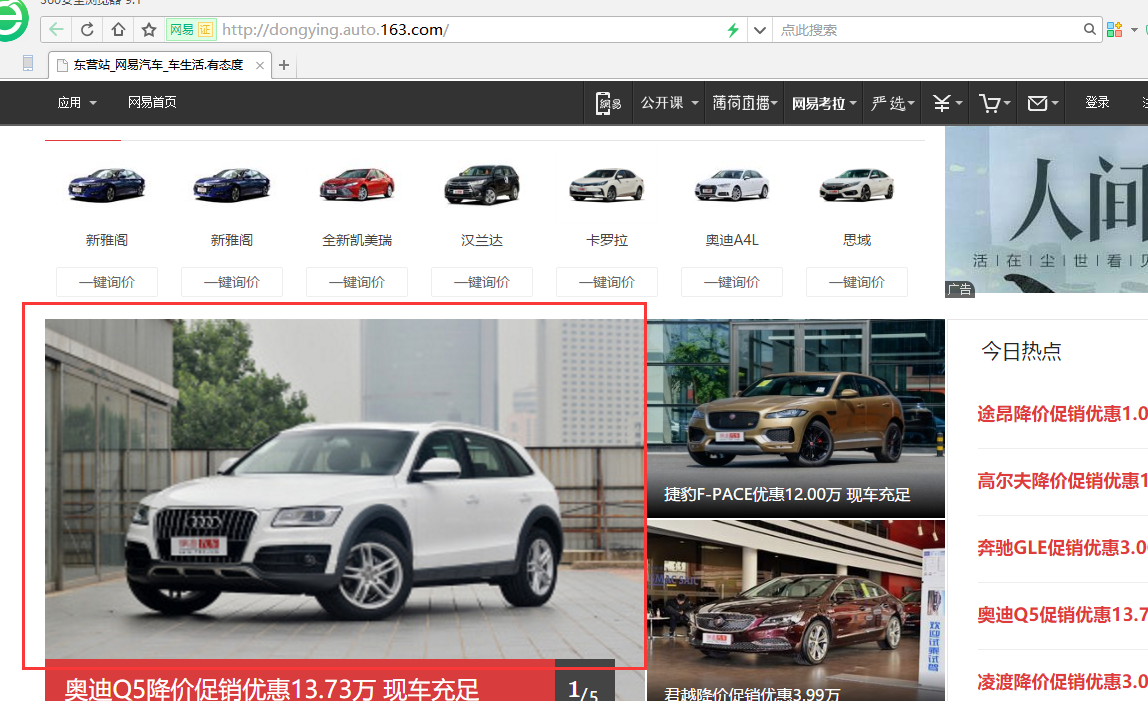Image resolution: width=1148 pixels, height=701 pixels.
Task: Click the 奥迪A4L car thumbnail
Action: click(x=732, y=185)
